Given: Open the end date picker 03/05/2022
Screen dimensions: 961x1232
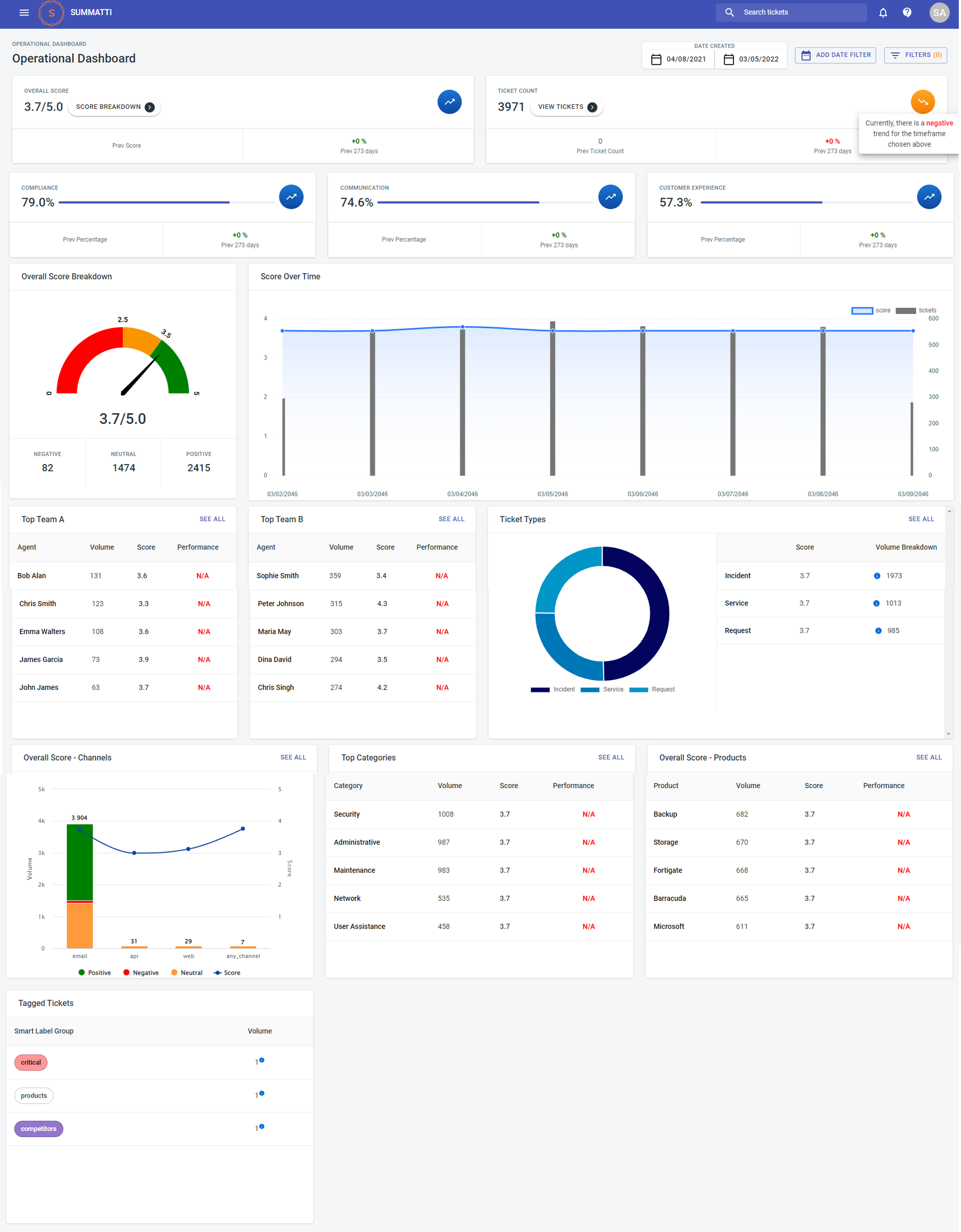Looking at the screenshot, I should click(751, 59).
